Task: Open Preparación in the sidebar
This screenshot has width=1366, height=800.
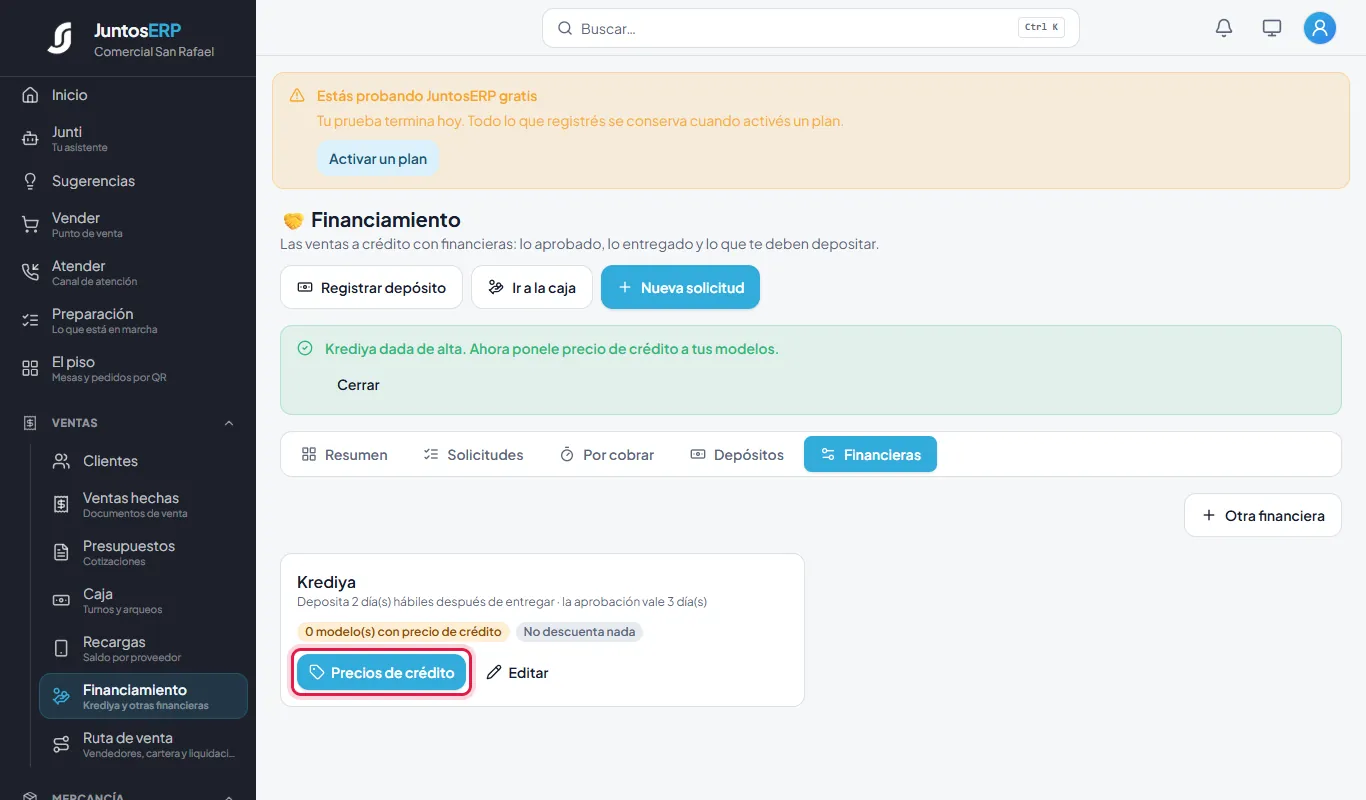Action: 128,320
